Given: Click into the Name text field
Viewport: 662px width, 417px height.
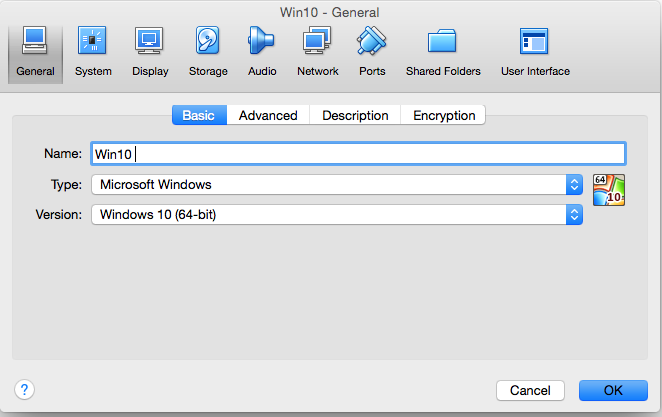Looking at the screenshot, I should (x=358, y=154).
